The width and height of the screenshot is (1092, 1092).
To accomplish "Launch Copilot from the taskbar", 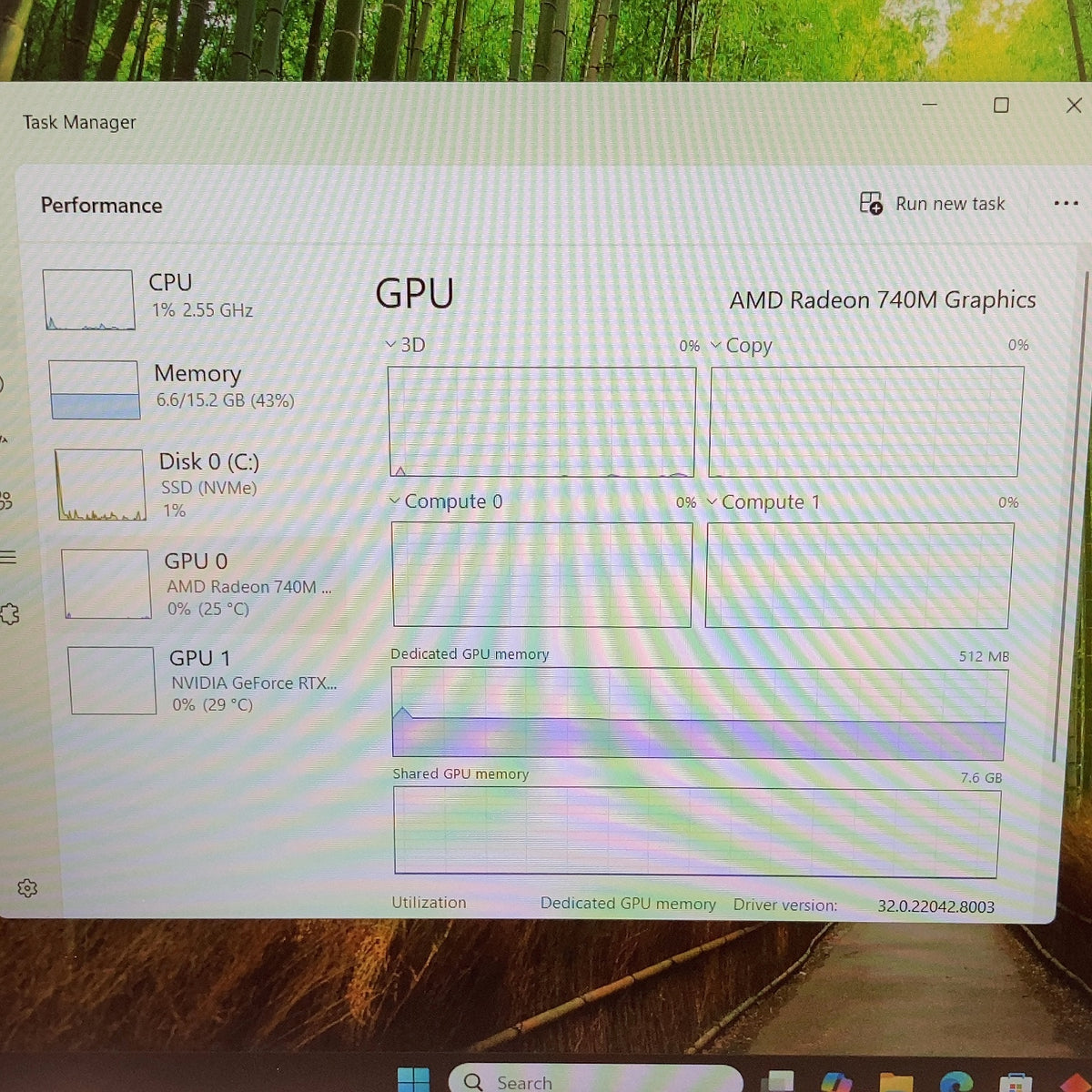I will pos(835,1081).
